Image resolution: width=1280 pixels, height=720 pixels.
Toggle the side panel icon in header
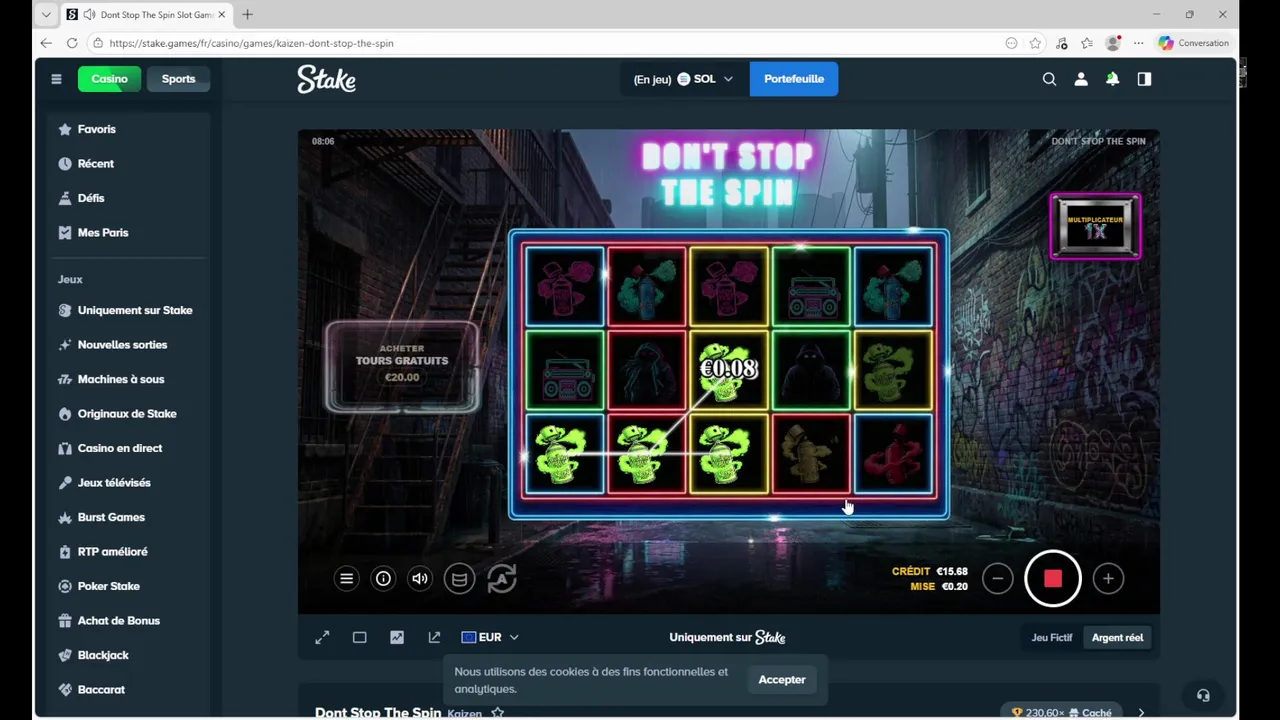[1144, 79]
